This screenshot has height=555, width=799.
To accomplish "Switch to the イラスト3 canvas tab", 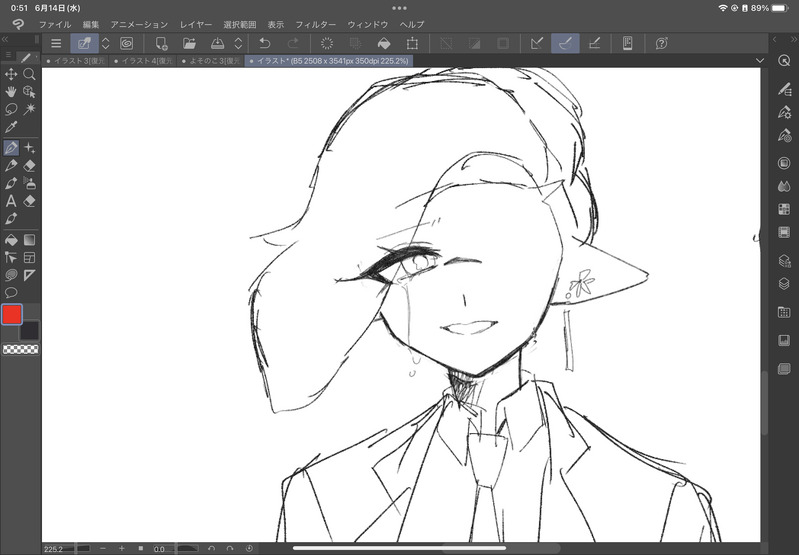I will 75,61.
